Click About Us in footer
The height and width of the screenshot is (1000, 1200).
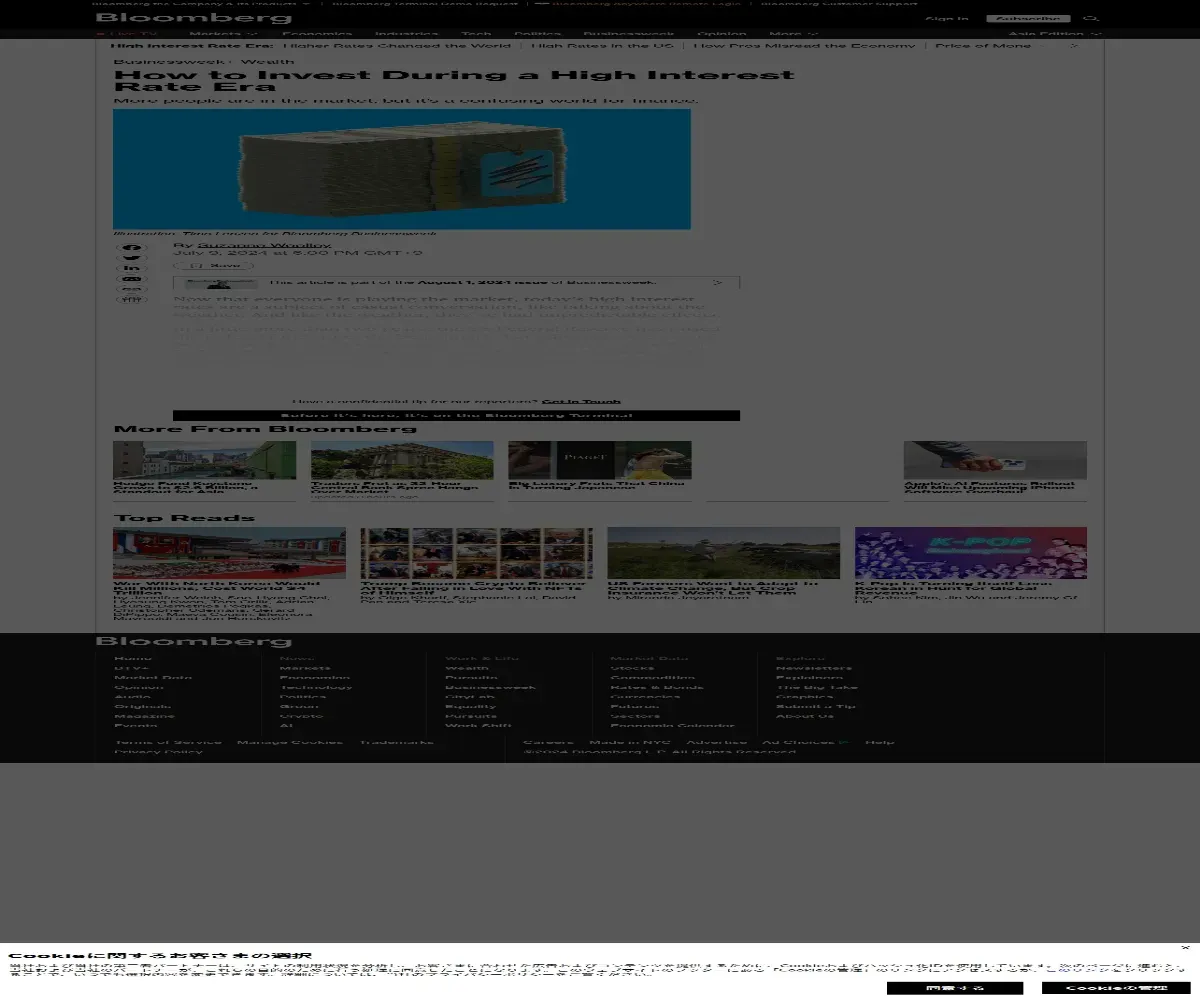click(x=805, y=716)
